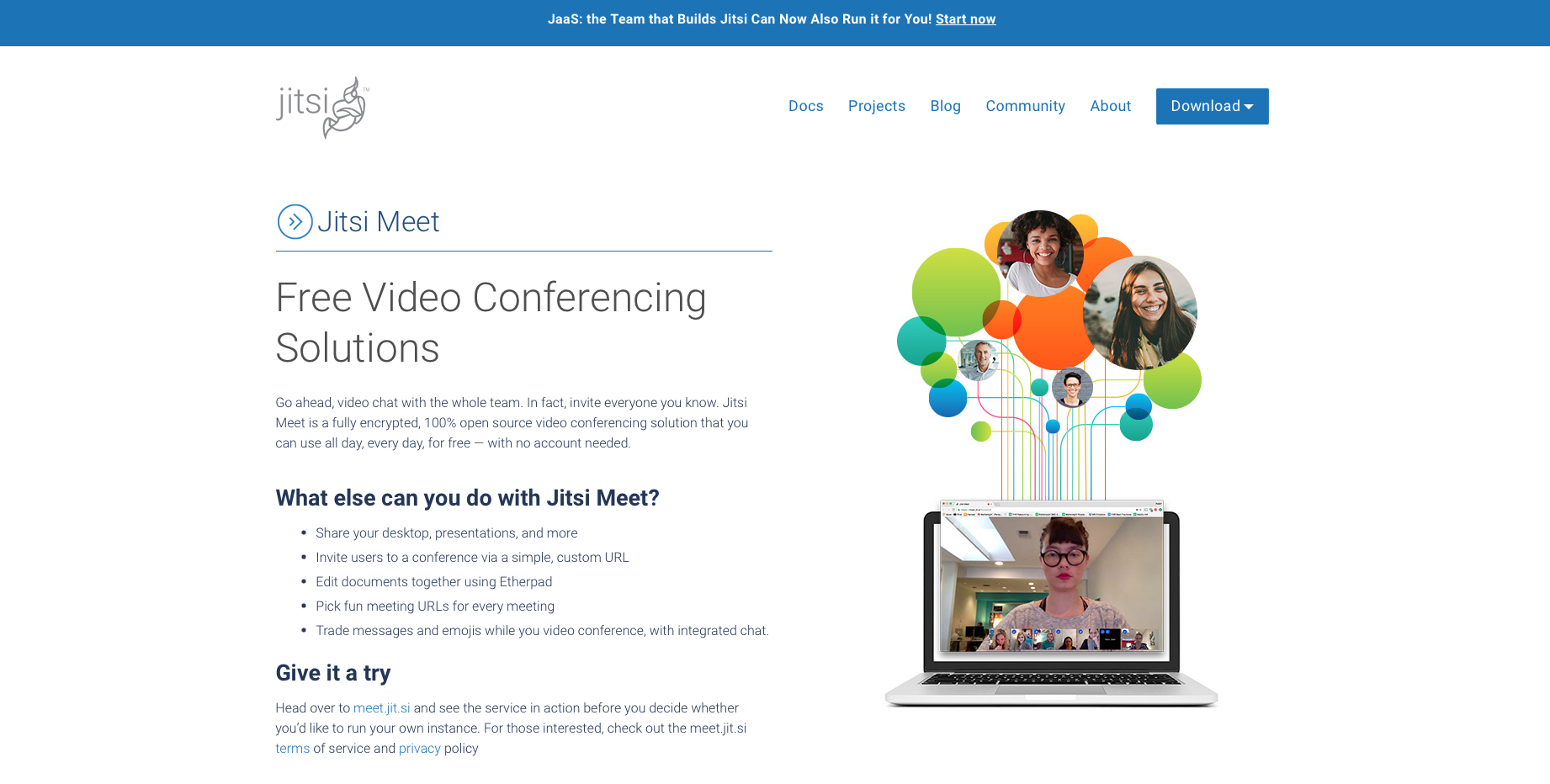Click 'Trade messages and emojis' bullet

[x=542, y=631]
